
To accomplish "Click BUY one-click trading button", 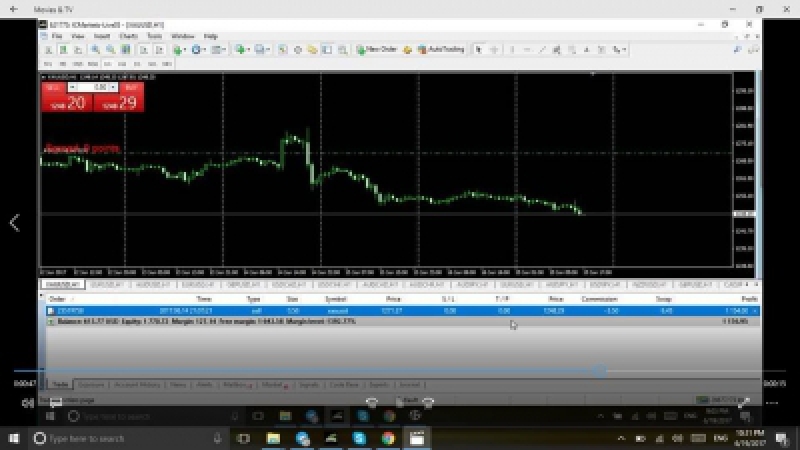I will (x=119, y=97).
